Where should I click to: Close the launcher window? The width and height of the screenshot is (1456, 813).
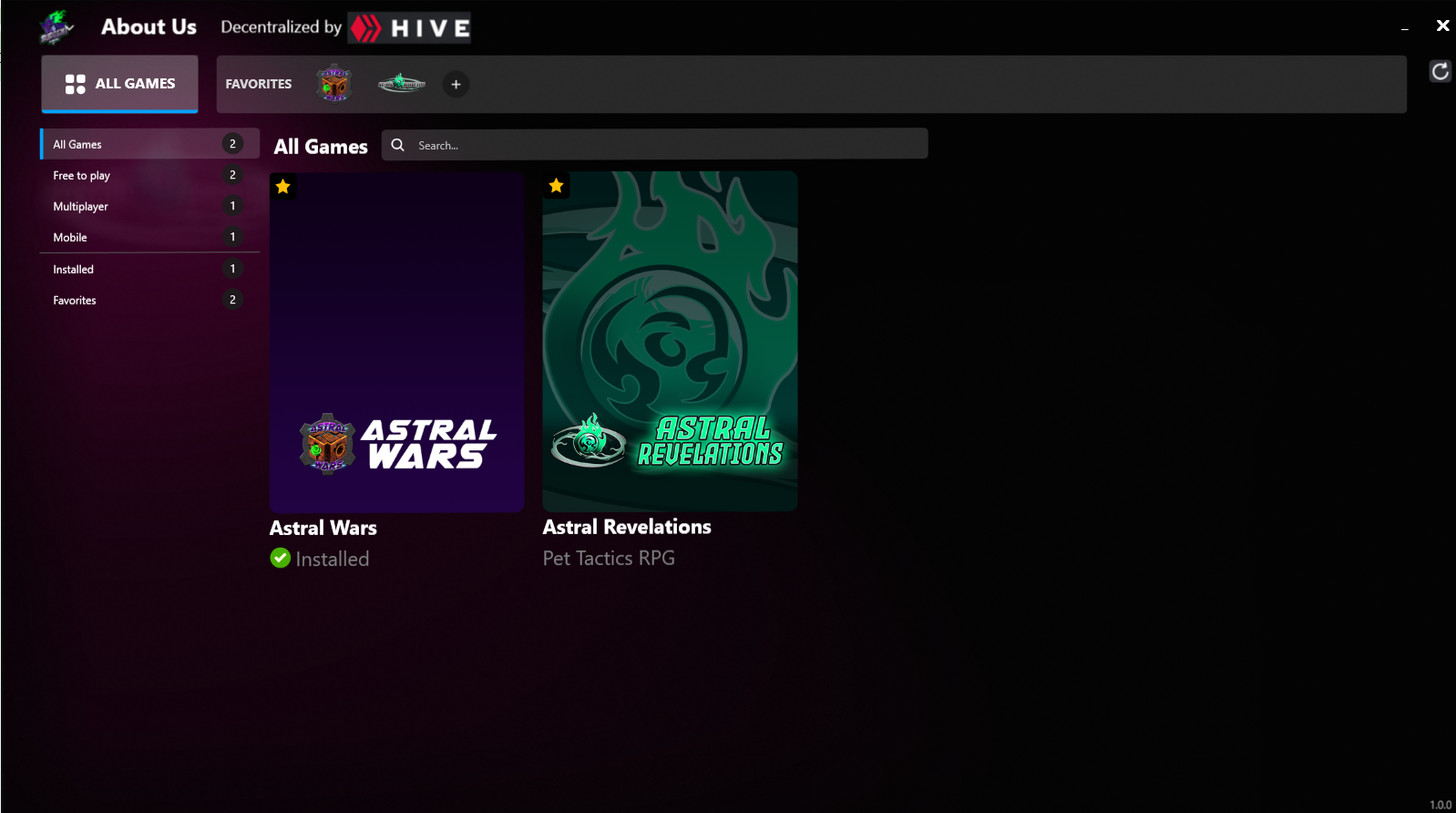coord(1442,26)
